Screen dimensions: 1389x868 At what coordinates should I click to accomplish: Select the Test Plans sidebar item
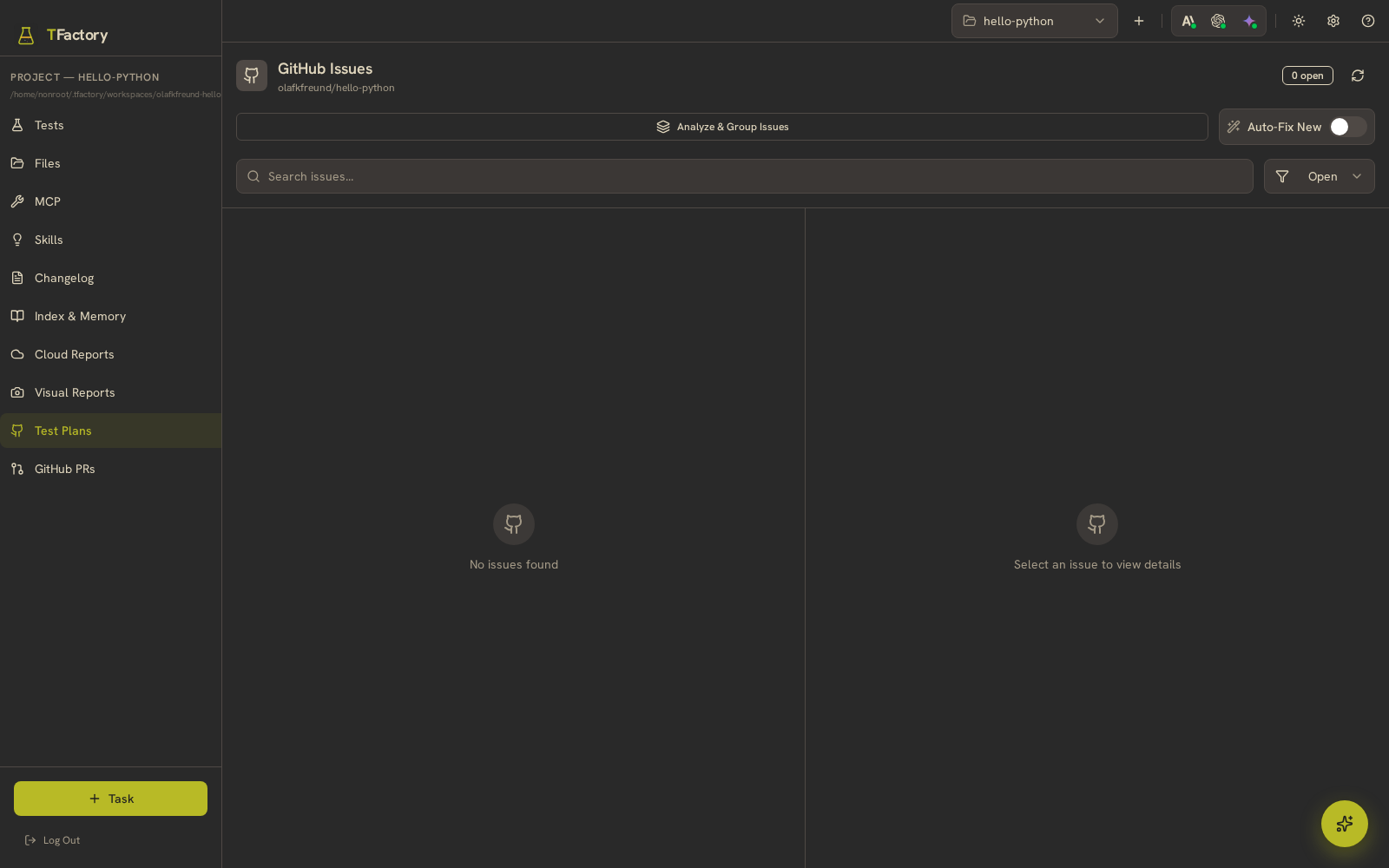(110, 431)
